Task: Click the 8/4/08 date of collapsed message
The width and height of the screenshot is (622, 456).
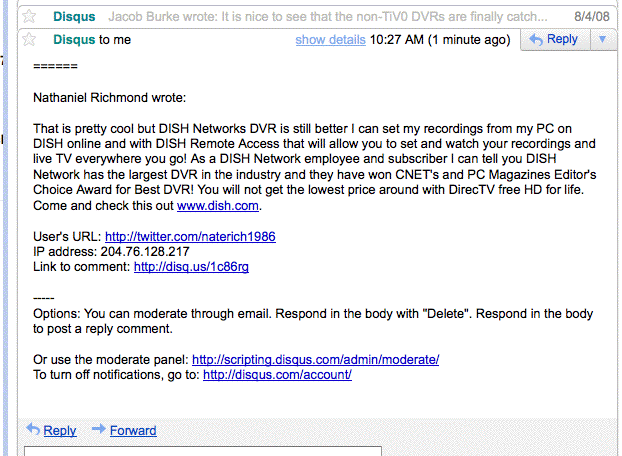Action: pos(590,17)
